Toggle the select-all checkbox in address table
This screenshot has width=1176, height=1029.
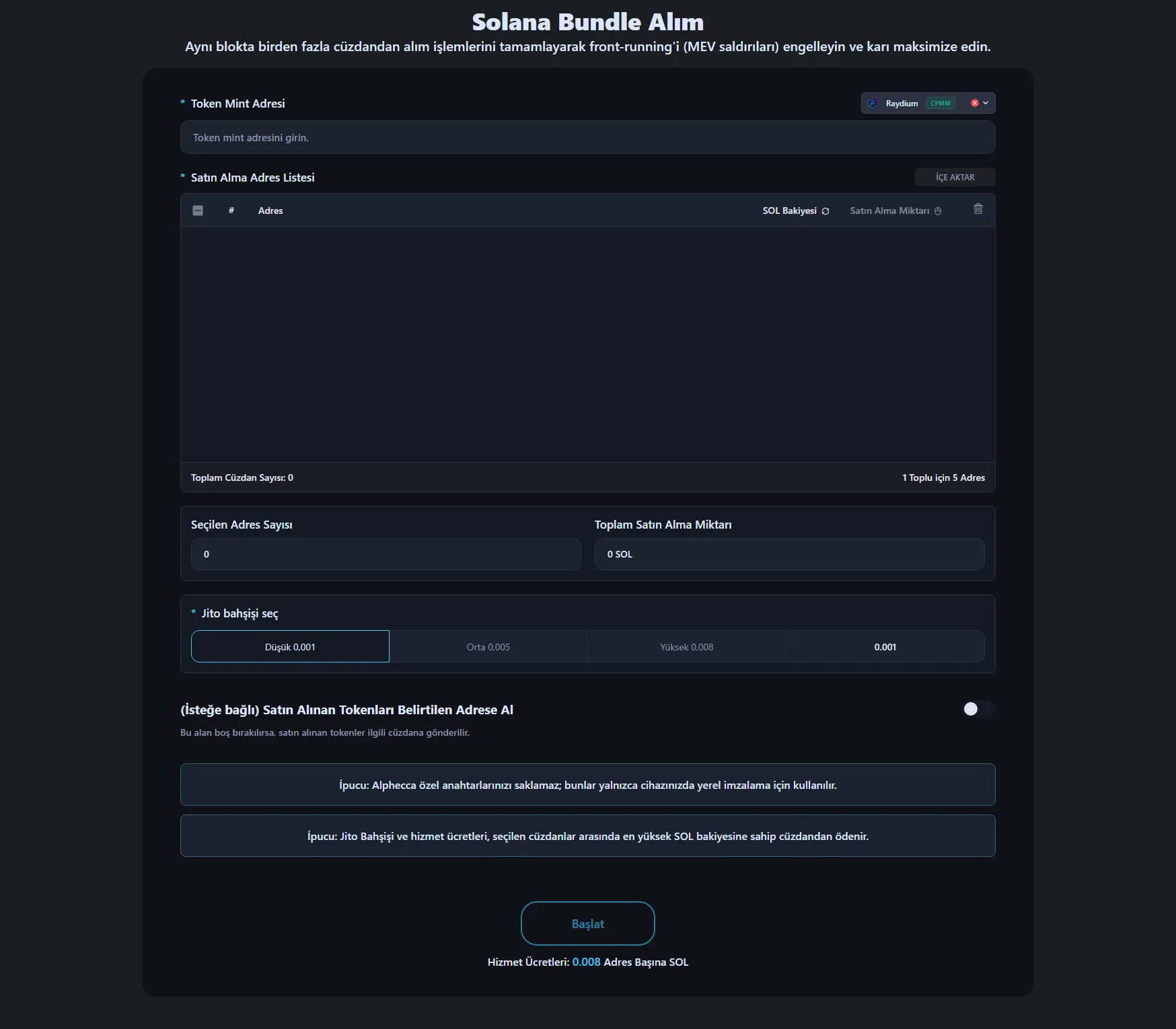(198, 211)
